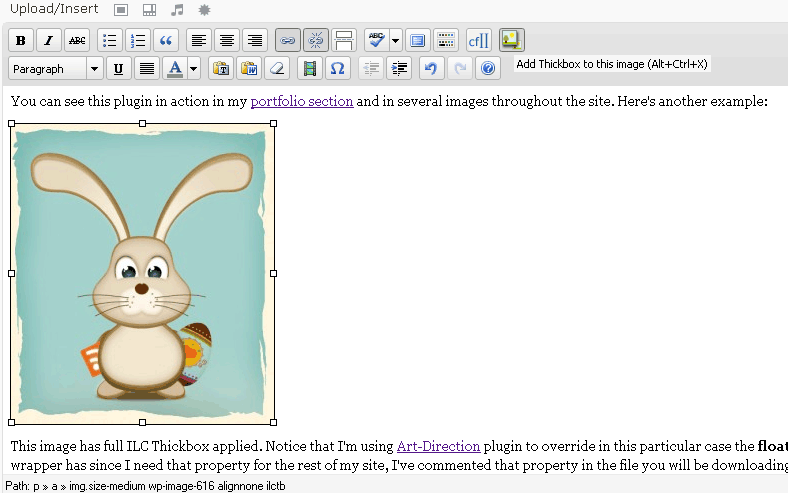Insert a link using chain icon

point(288,40)
